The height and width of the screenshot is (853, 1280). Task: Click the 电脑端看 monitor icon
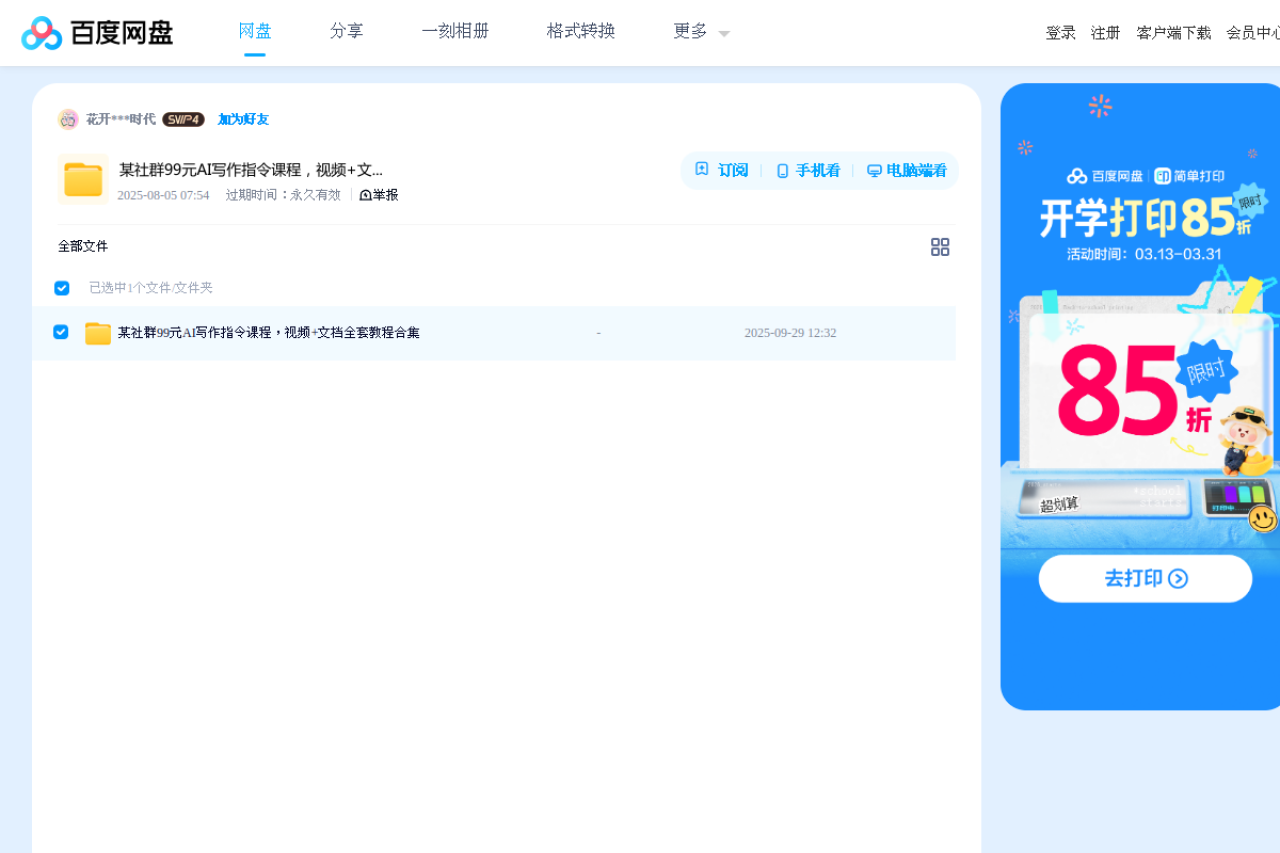point(874,170)
